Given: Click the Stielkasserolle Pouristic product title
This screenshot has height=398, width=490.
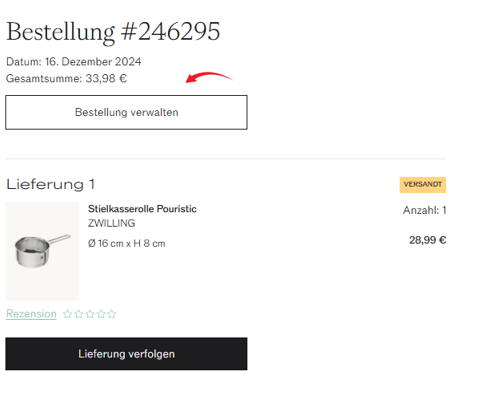Looking at the screenshot, I should click(x=142, y=209).
